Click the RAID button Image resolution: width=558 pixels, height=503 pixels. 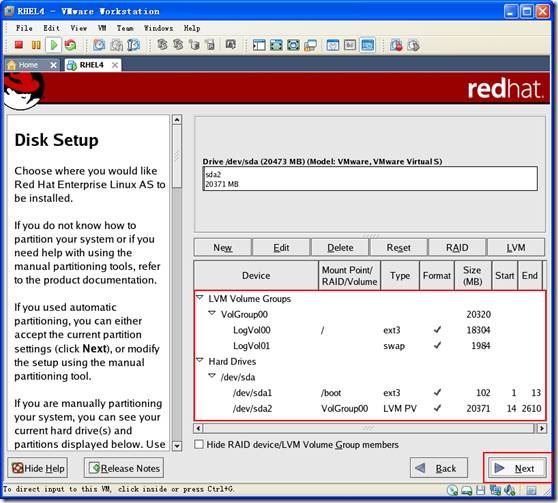[x=457, y=247]
